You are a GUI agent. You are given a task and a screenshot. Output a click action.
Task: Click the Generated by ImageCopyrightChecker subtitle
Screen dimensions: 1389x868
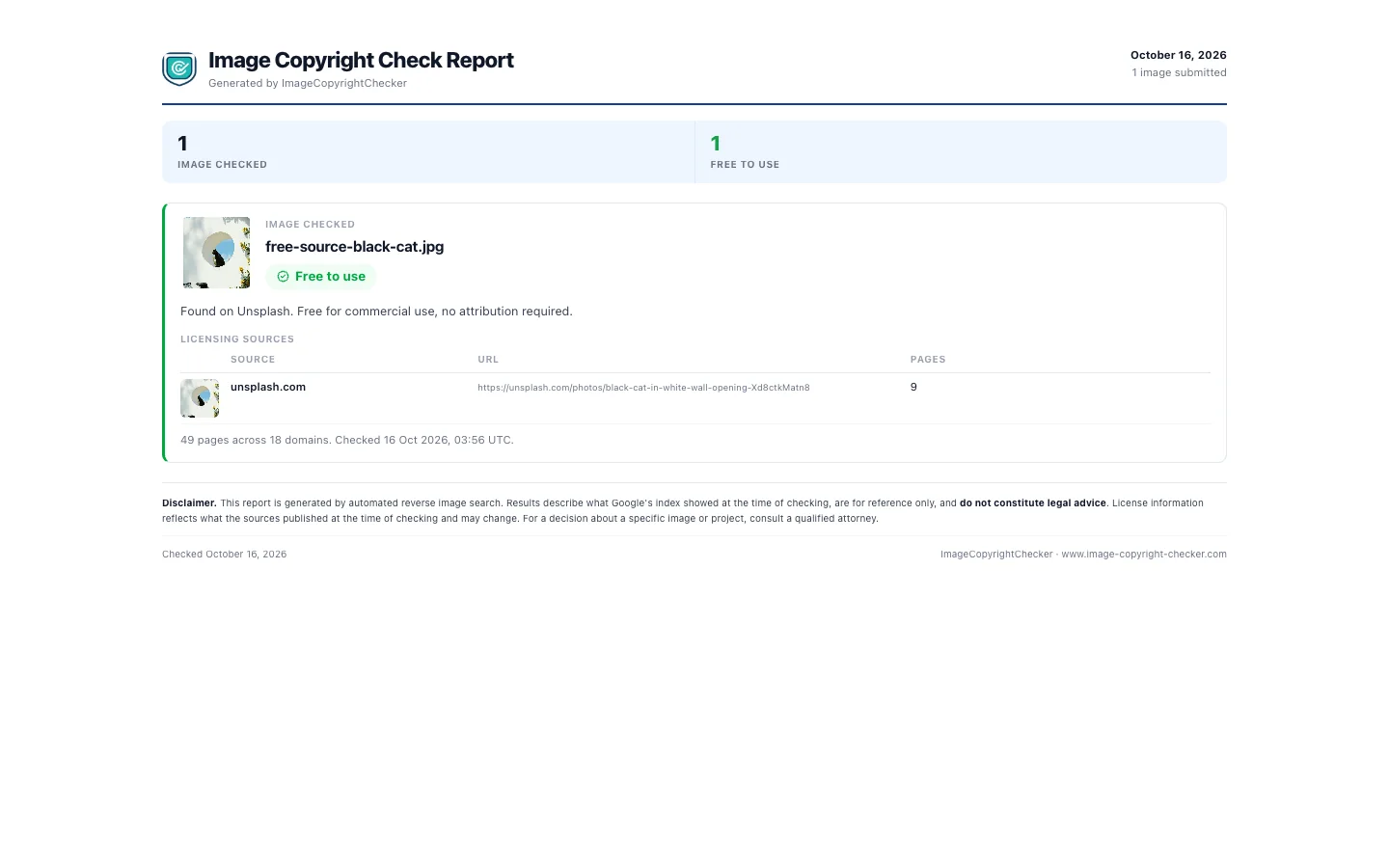(x=308, y=83)
